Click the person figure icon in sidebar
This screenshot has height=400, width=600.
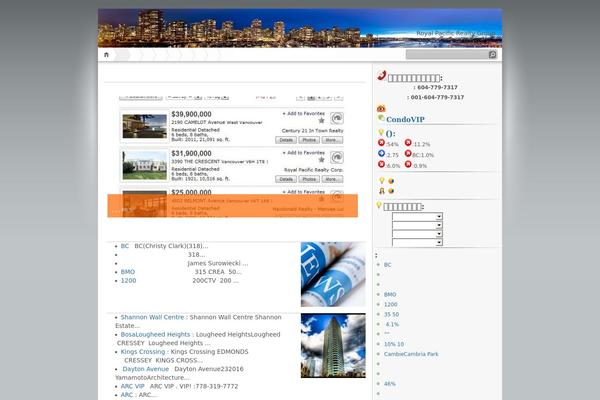[x=382, y=191]
